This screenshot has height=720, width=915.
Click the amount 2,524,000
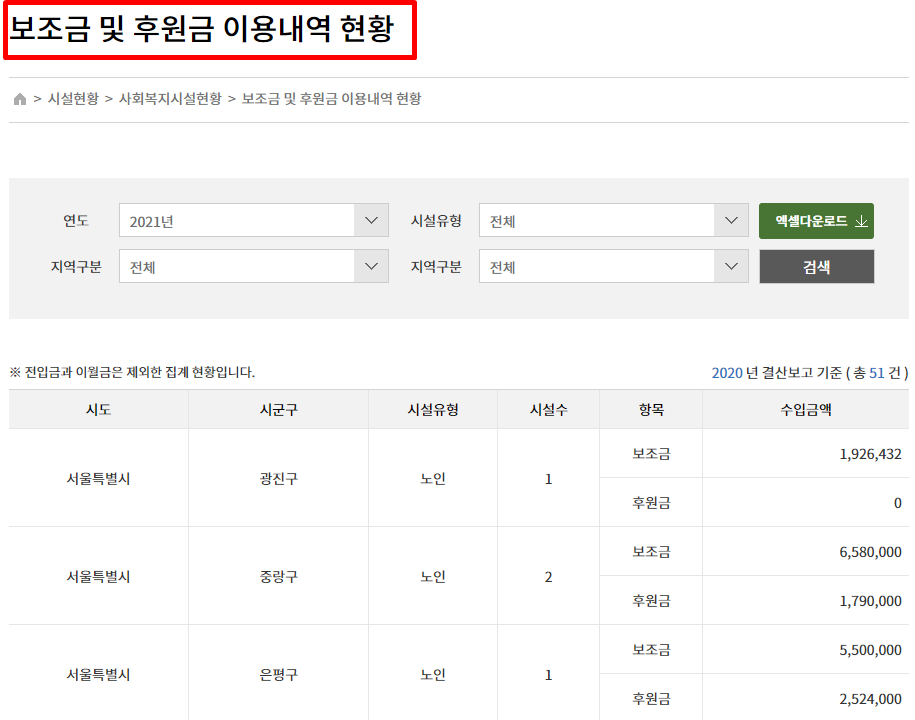coord(870,699)
